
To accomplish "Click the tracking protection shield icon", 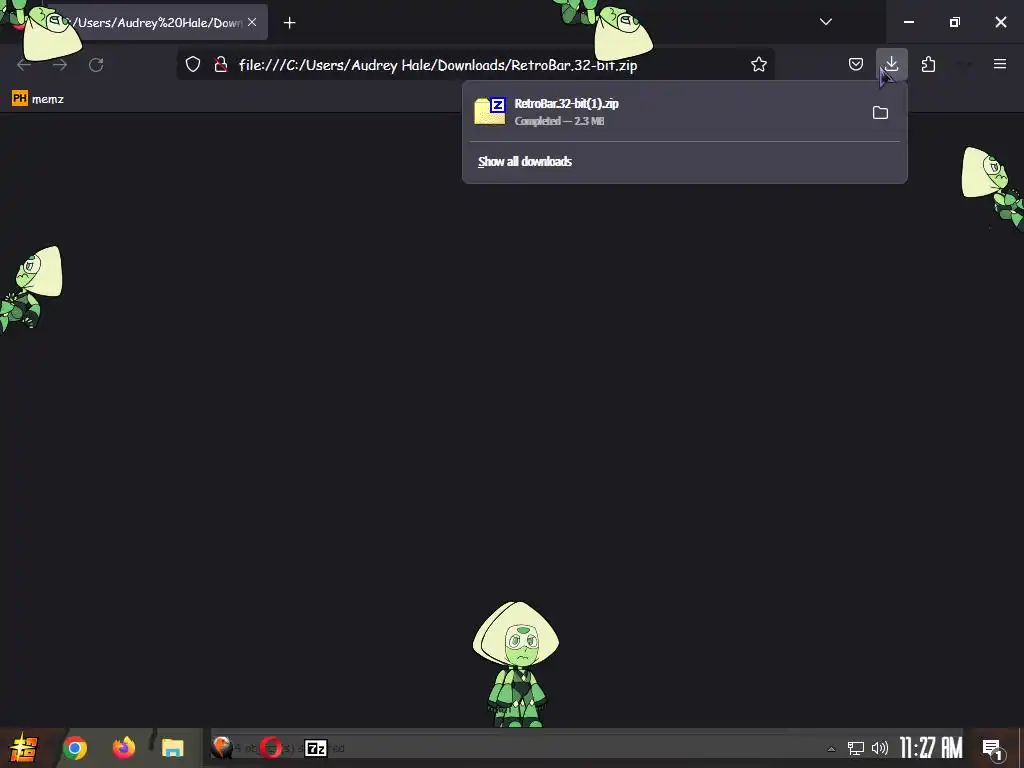I will coord(193,64).
